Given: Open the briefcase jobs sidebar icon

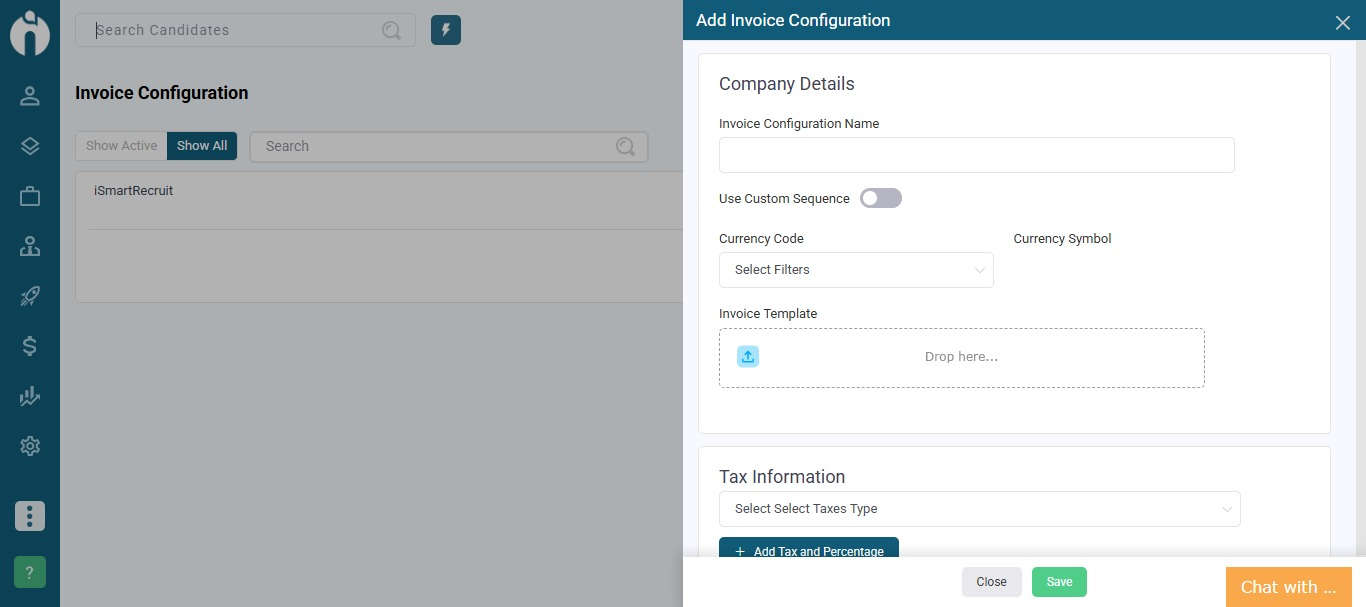Looking at the screenshot, I should coord(30,196).
